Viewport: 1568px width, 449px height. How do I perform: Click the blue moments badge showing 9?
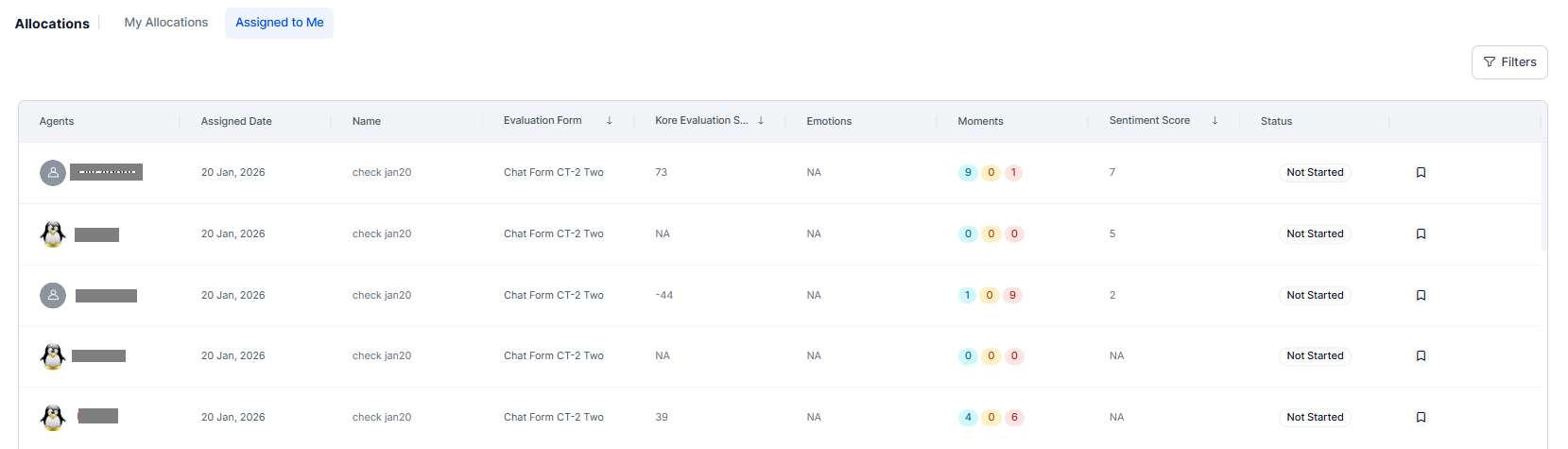967,173
